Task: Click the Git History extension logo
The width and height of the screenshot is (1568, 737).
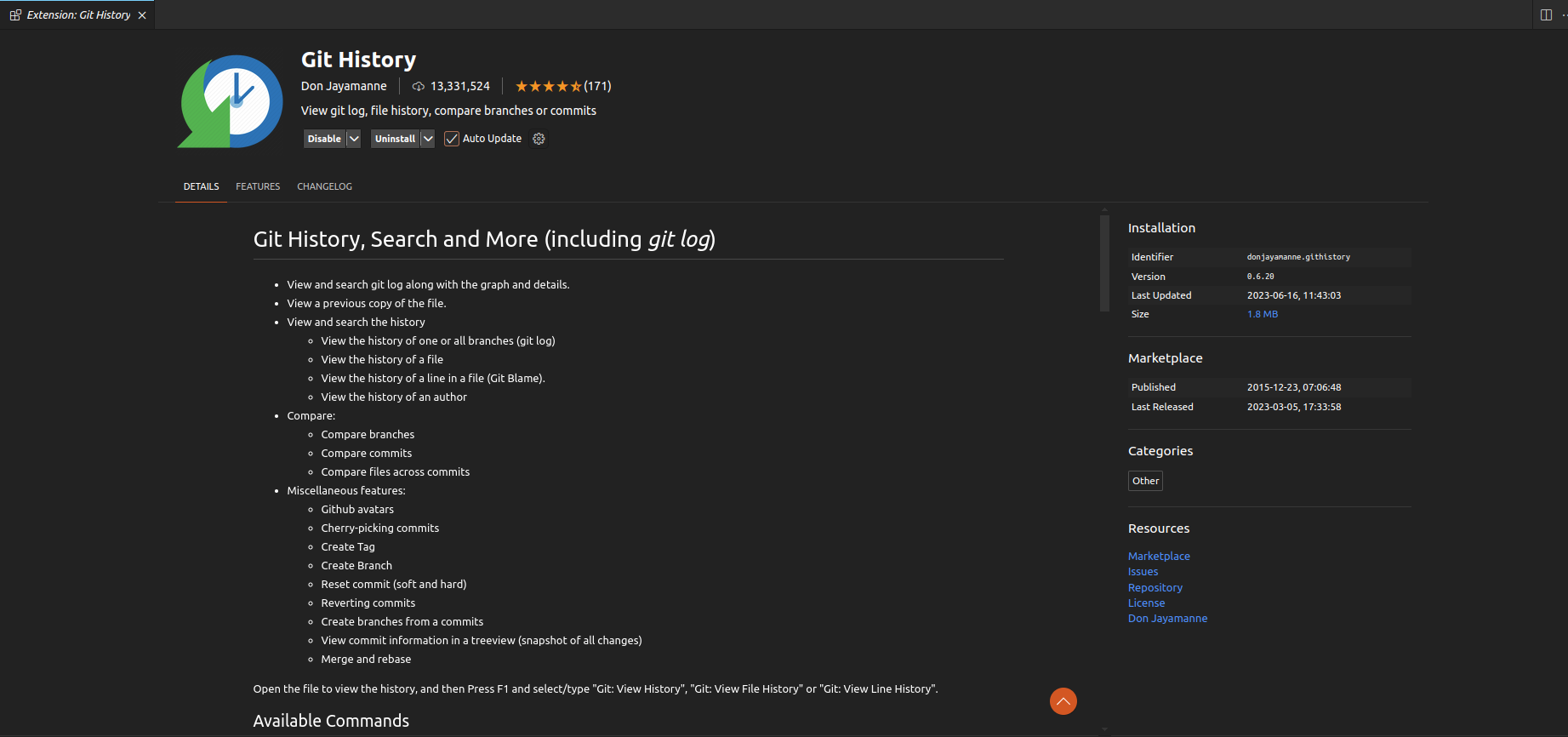Action: (230, 101)
